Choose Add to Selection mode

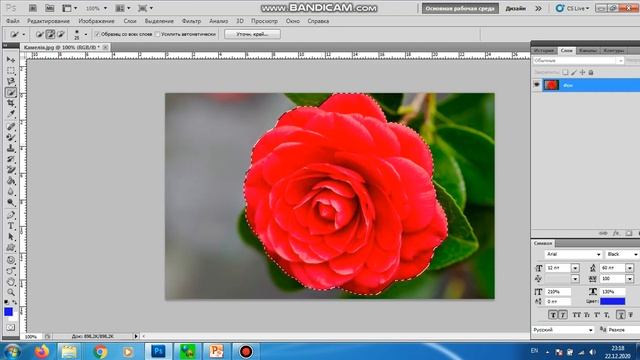[x=50, y=34]
